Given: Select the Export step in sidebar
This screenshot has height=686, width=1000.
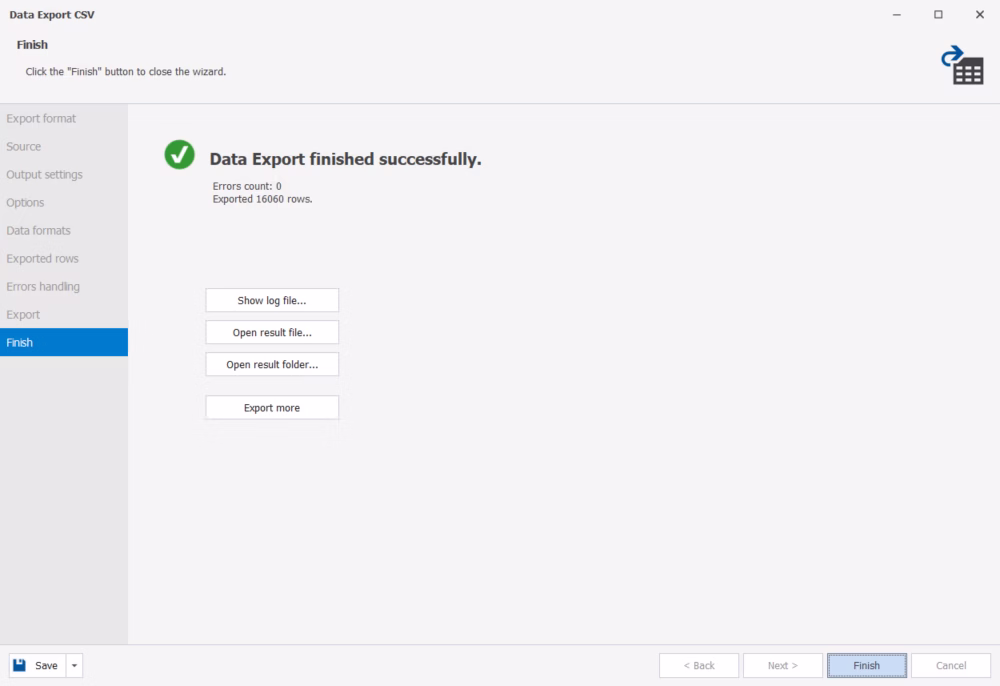Looking at the screenshot, I should 64,315.
